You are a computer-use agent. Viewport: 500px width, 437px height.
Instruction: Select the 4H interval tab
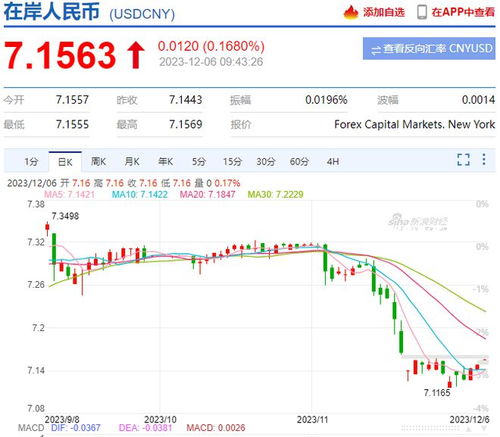[333, 162]
